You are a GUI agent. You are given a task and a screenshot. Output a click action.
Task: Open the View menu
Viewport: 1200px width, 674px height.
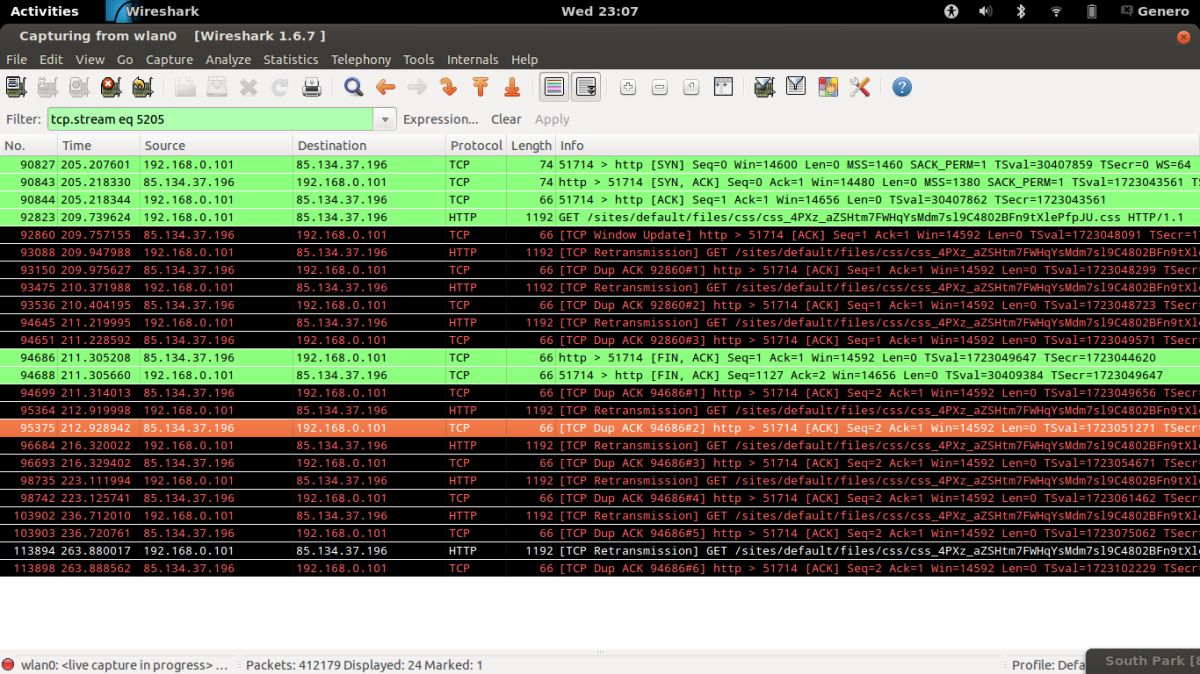pyautogui.click(x=89, y=59)
